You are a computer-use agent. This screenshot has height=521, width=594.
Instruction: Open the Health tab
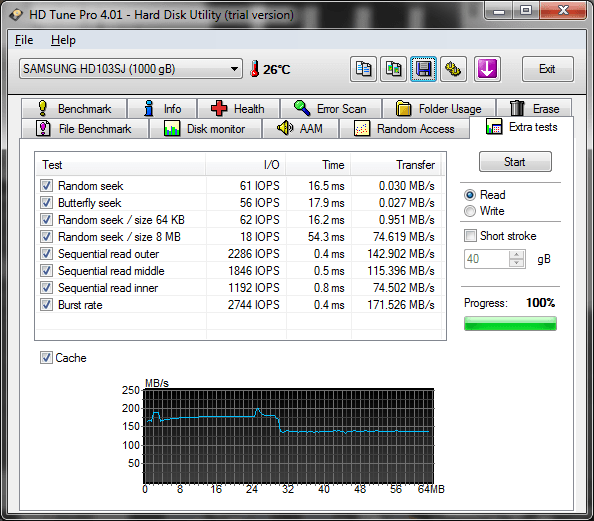238,109
